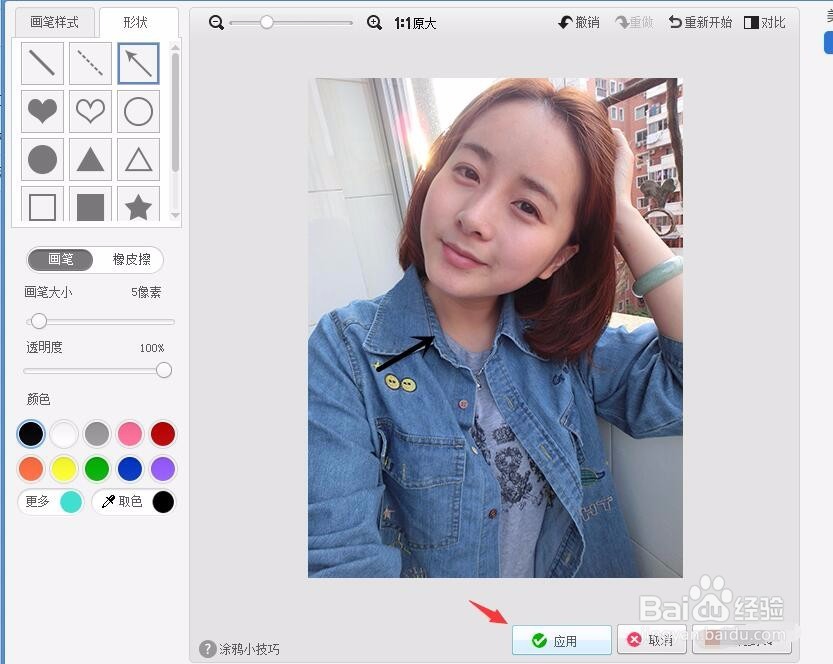Image resolution: width=833 pixels, height=664 pixels.
Task: Pick the gray color swatch
Action: [97, 433]
